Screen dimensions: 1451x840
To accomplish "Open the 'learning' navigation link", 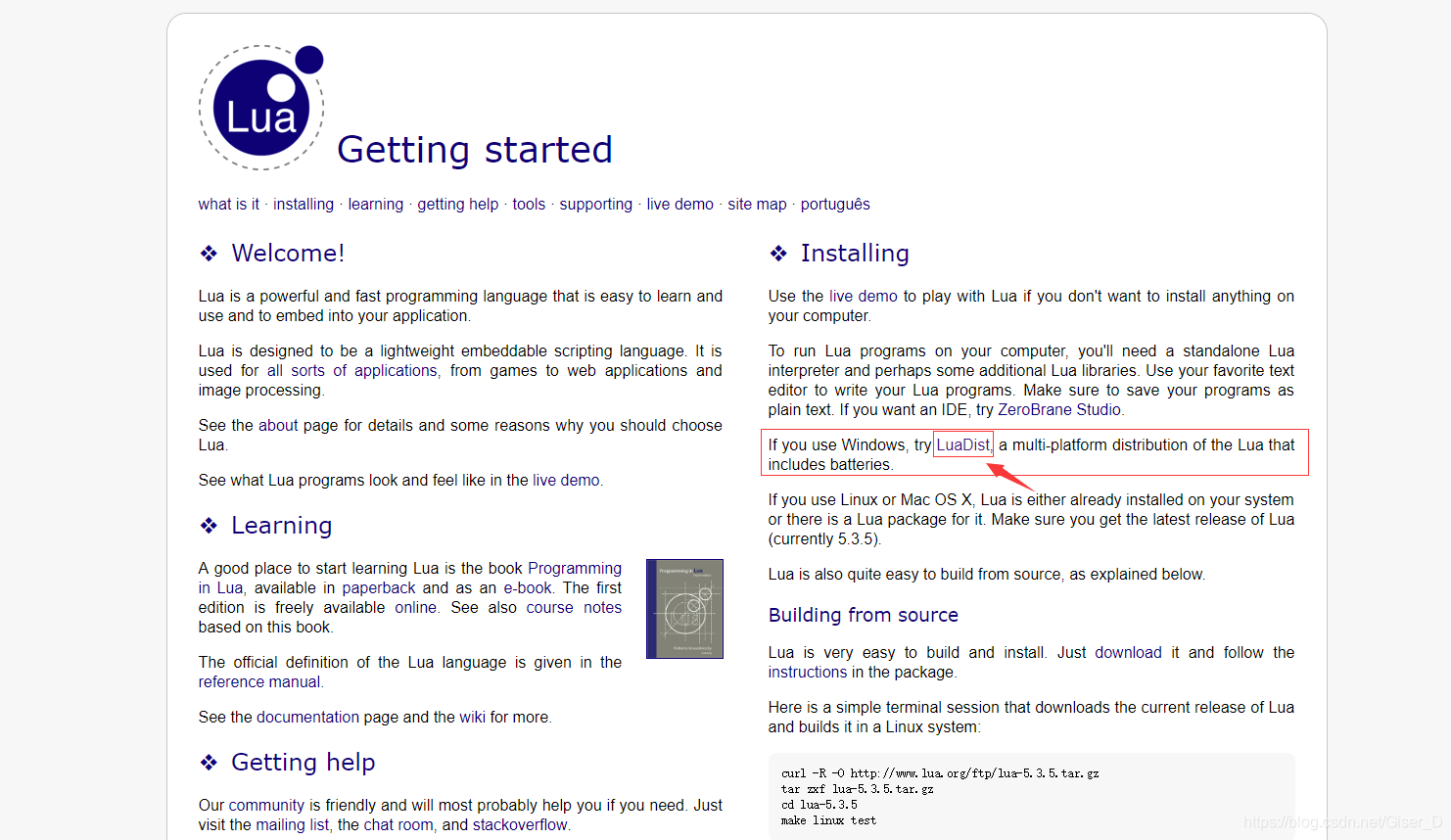I will 376,204.
